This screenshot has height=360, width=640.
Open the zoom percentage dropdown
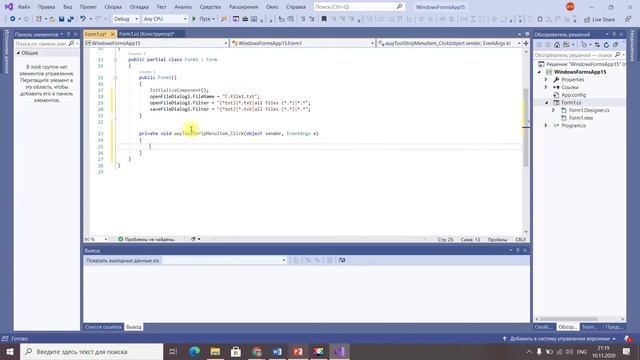coord(96,239)
